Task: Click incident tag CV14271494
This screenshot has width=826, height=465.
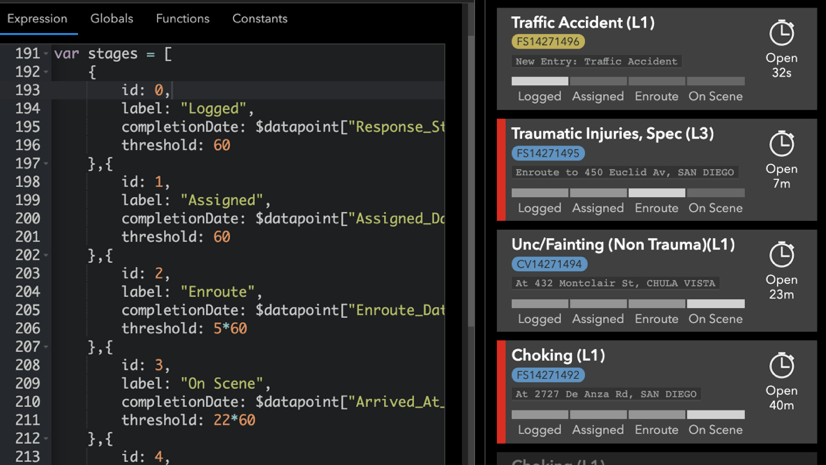Action: 549,264
